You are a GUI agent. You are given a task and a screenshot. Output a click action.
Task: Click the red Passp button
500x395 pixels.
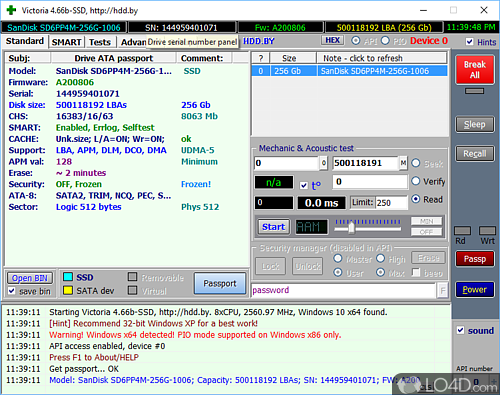tap(475, 259)
